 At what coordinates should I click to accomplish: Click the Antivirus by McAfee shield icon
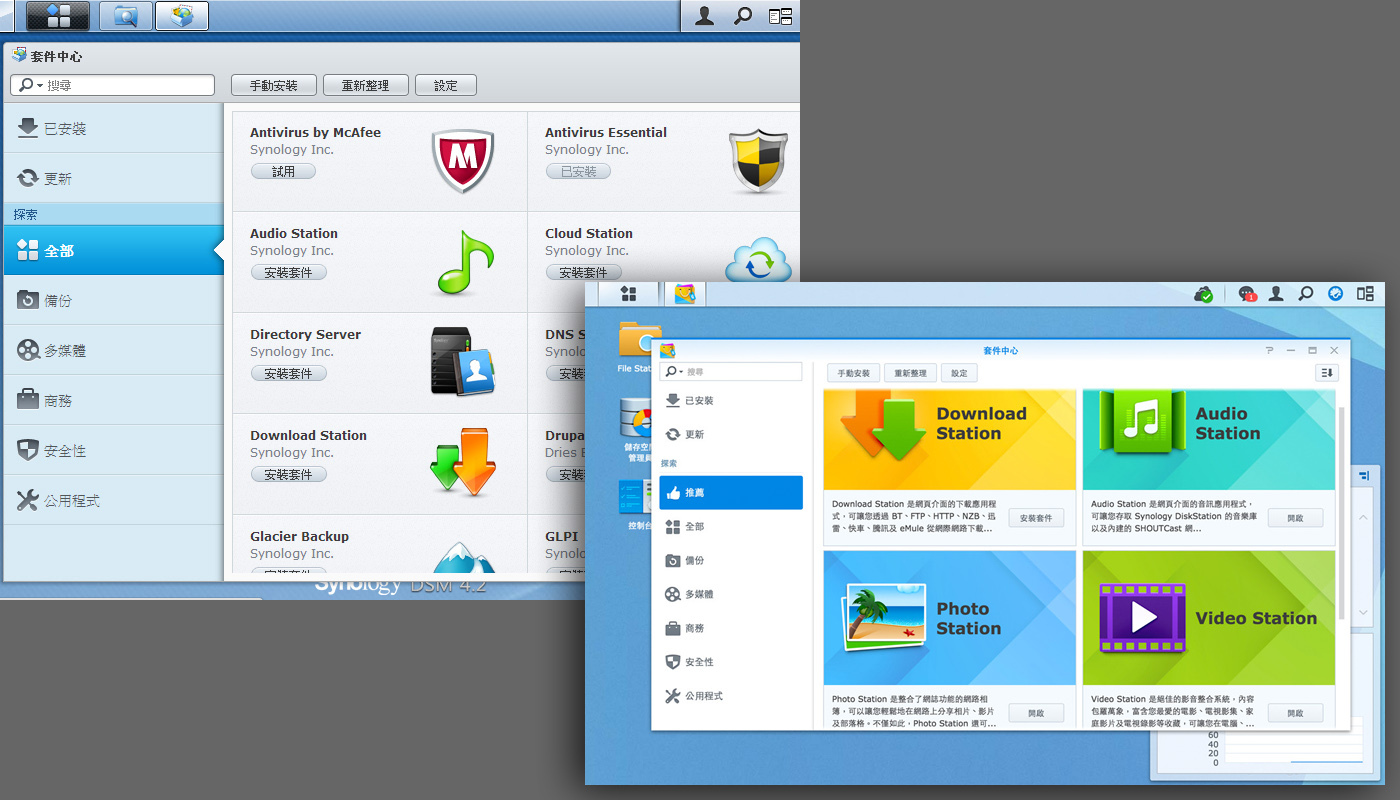tap(463, 161)
